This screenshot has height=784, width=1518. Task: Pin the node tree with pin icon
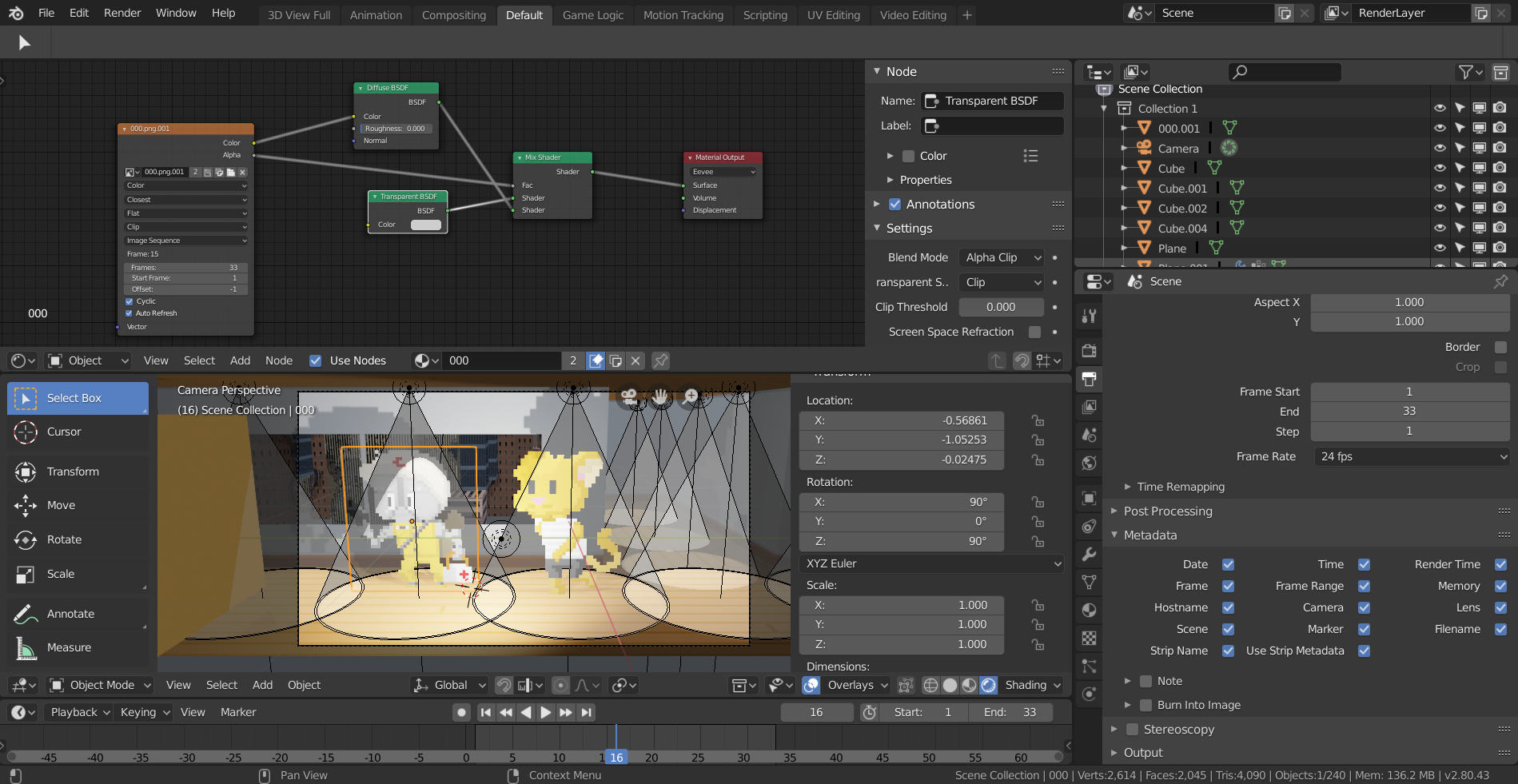(660, 360)
